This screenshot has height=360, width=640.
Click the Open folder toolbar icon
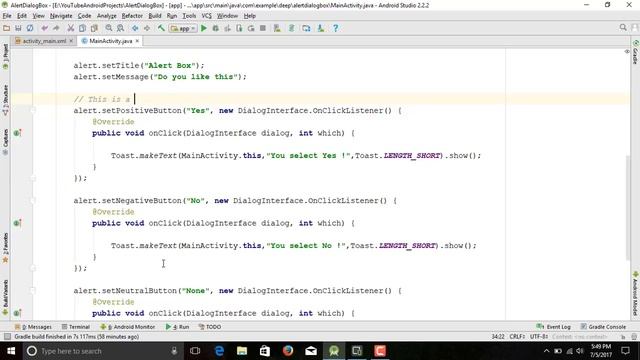click(6, 28)
